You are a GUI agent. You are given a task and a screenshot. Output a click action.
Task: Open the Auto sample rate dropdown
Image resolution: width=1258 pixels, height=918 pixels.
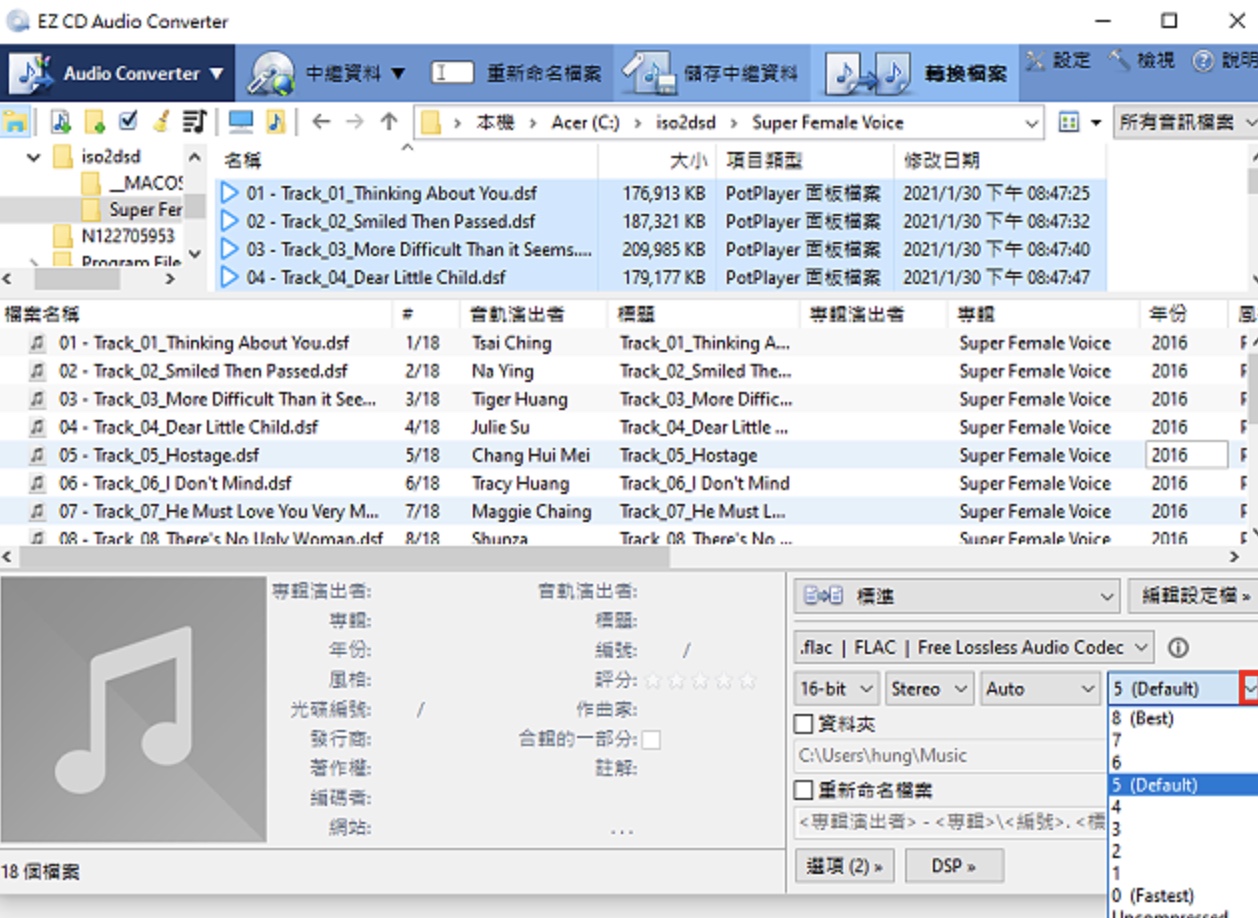tap(1039, 688)
